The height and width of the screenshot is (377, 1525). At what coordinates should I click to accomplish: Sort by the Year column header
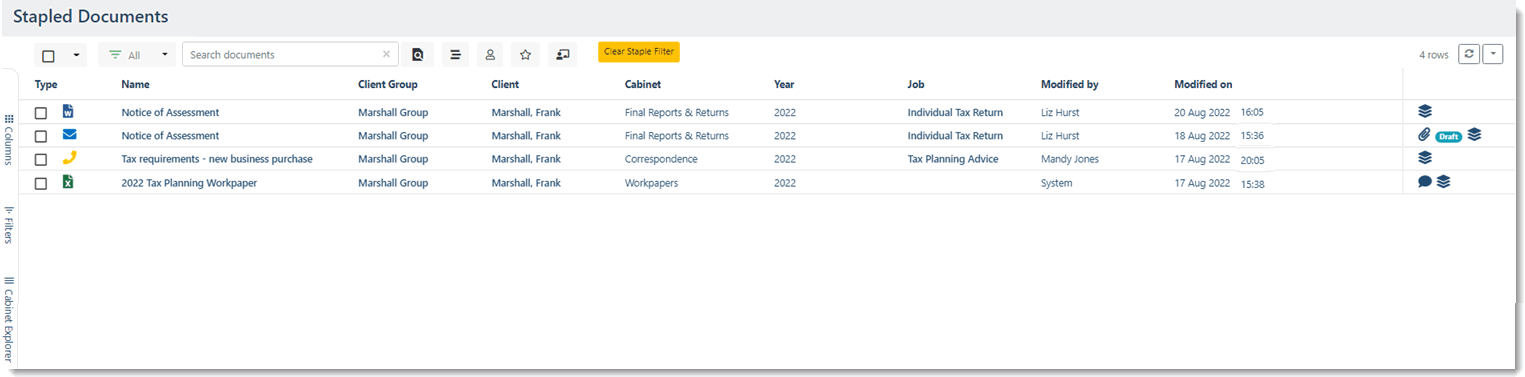point(784,85)
